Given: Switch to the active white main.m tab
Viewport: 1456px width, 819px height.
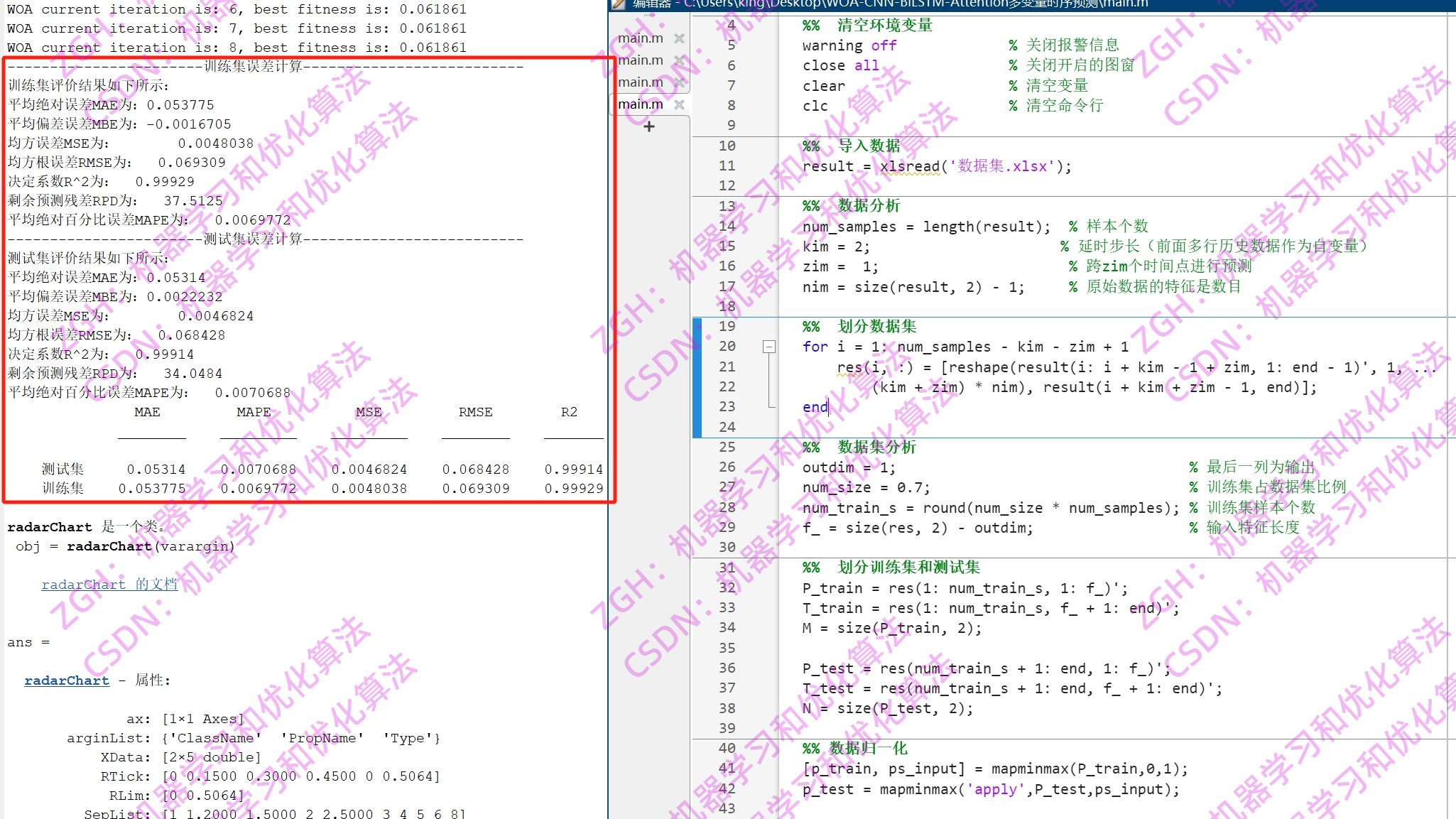Looking at the screenshot, I should click(641, 104).
